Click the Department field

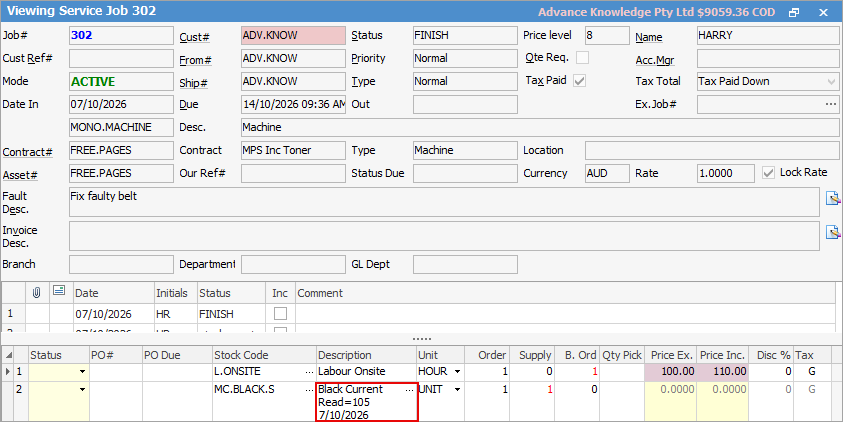[x=294, y=264]
